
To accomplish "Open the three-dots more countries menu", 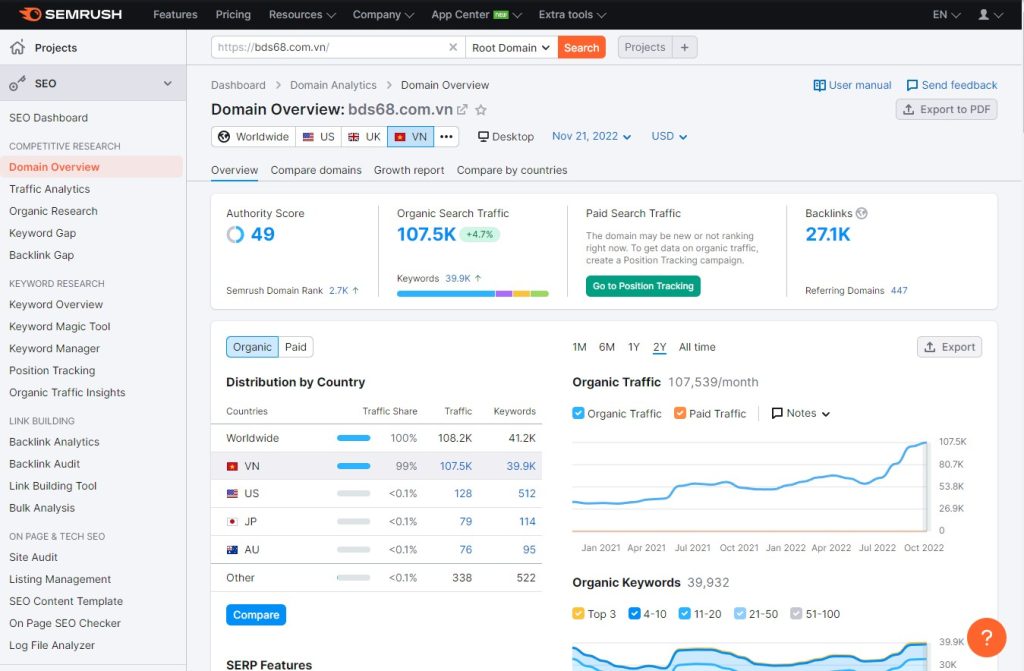I will (x=446, y=137).
